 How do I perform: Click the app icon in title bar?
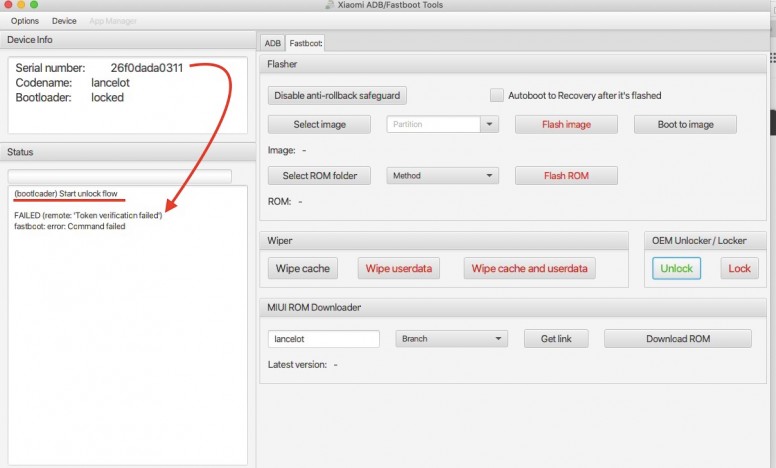click(x=330, y=5)
